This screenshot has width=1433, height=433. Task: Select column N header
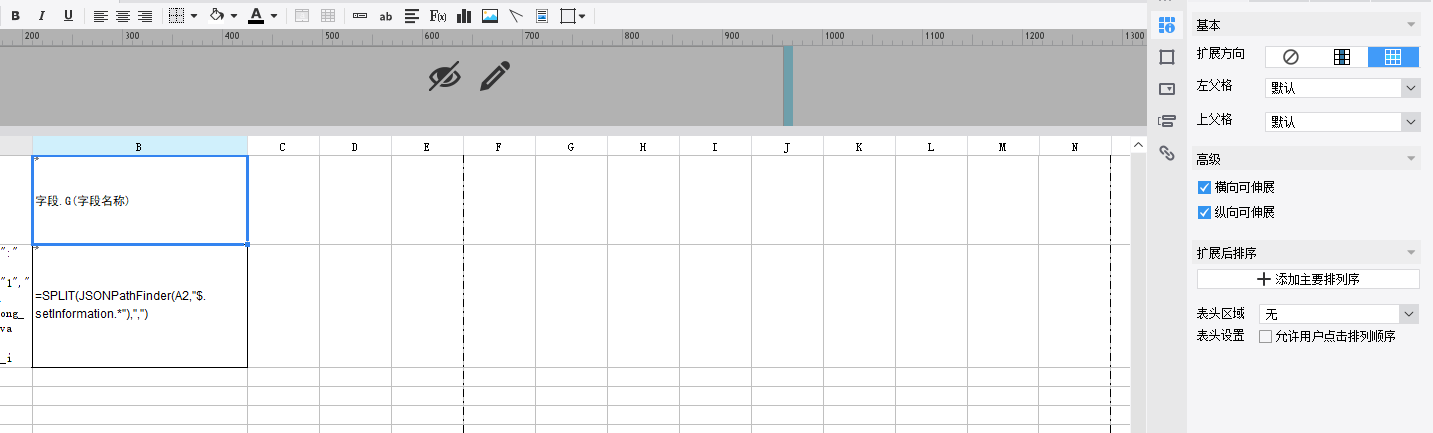[1075, 147]
